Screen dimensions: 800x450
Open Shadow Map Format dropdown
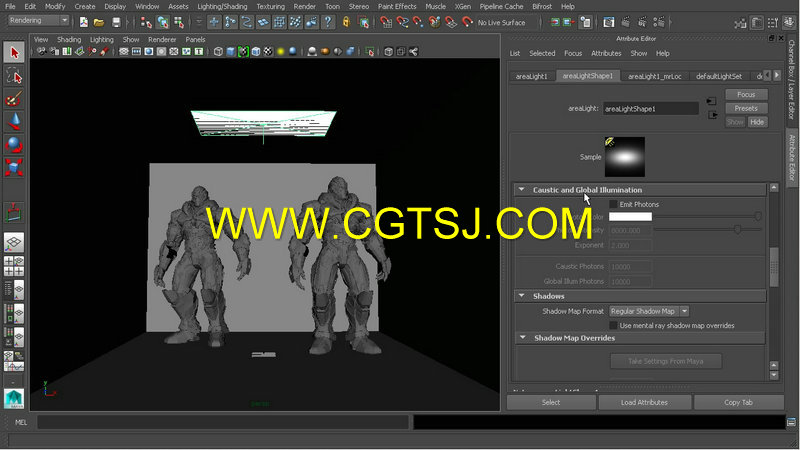click(649, 311)
